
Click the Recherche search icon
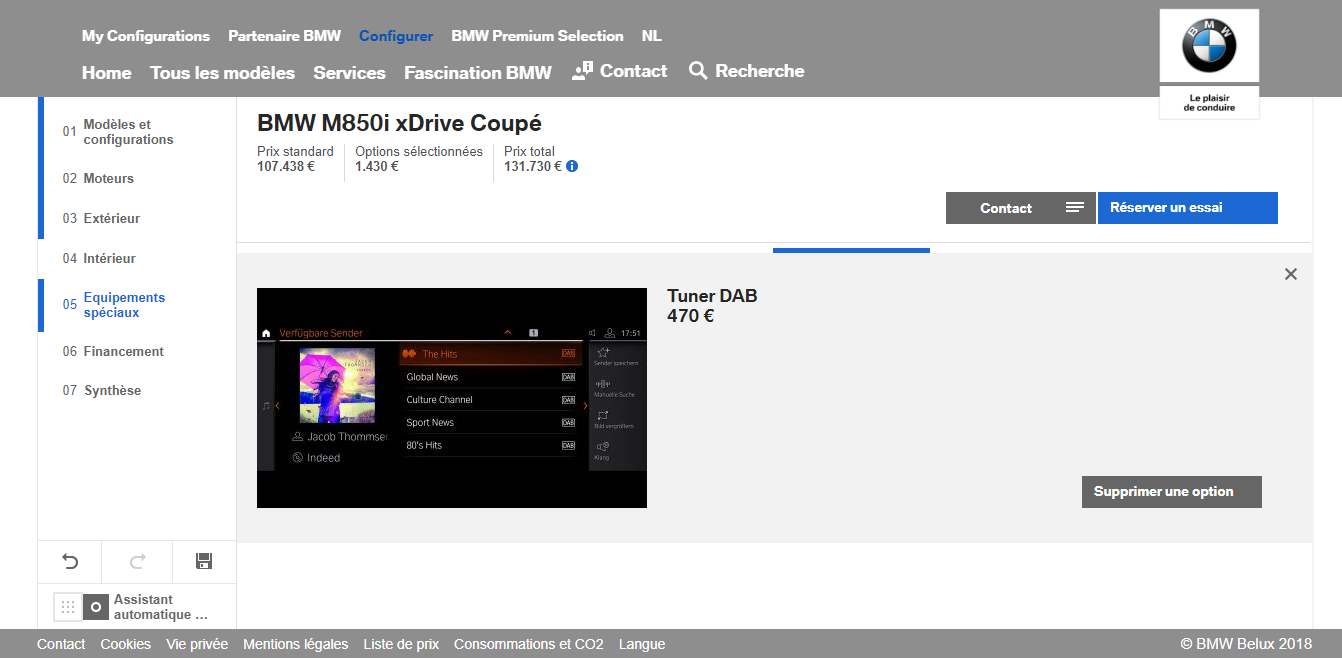tap(698, 71)
